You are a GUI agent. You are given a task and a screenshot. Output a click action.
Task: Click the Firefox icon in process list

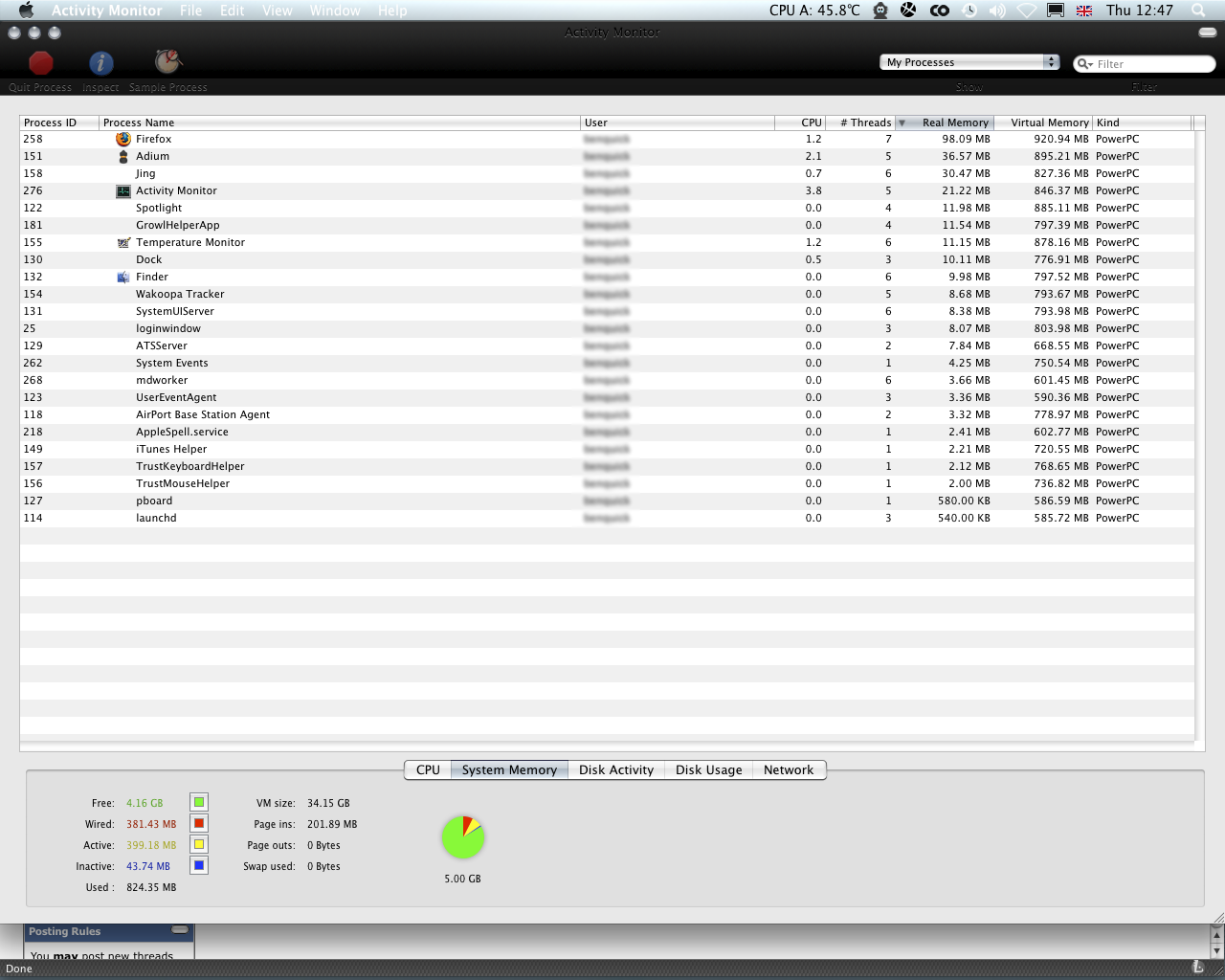point(123,139)
